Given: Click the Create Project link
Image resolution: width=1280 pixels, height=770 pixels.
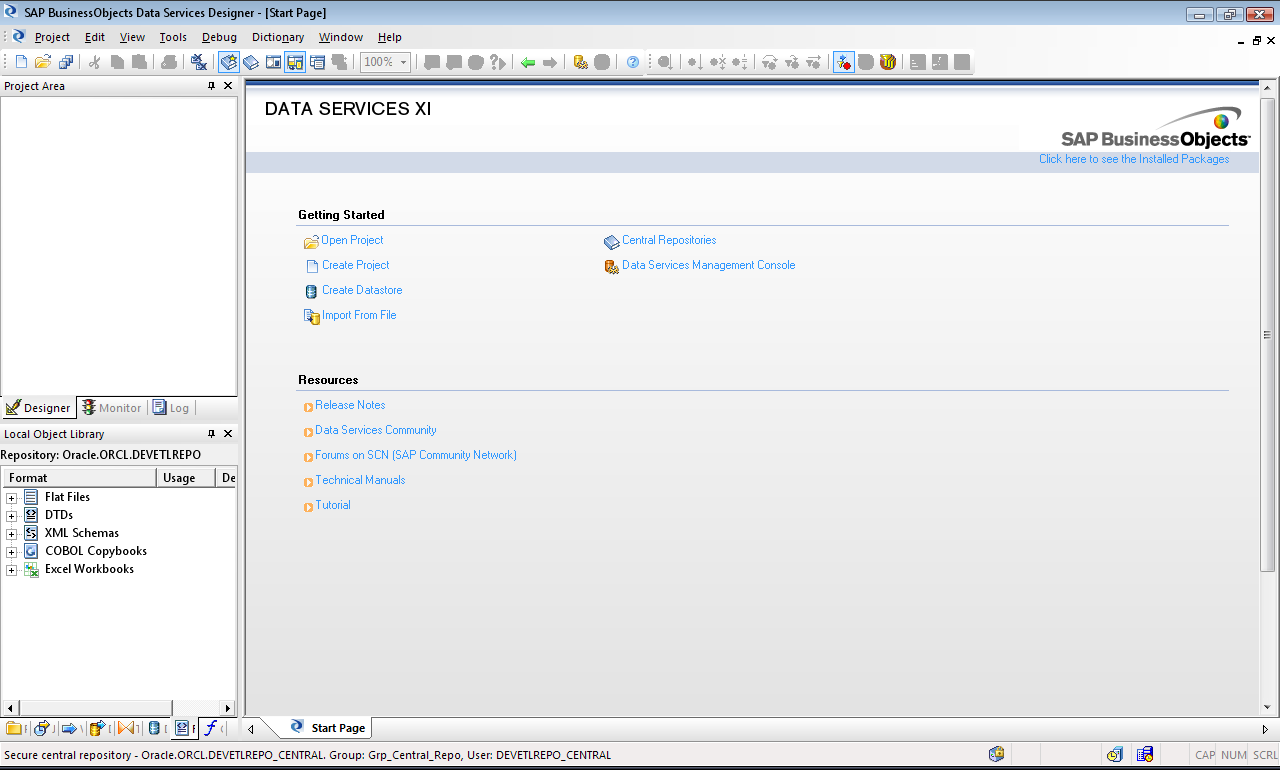Looking at the screenshot, I should click(x=355, y=265).
